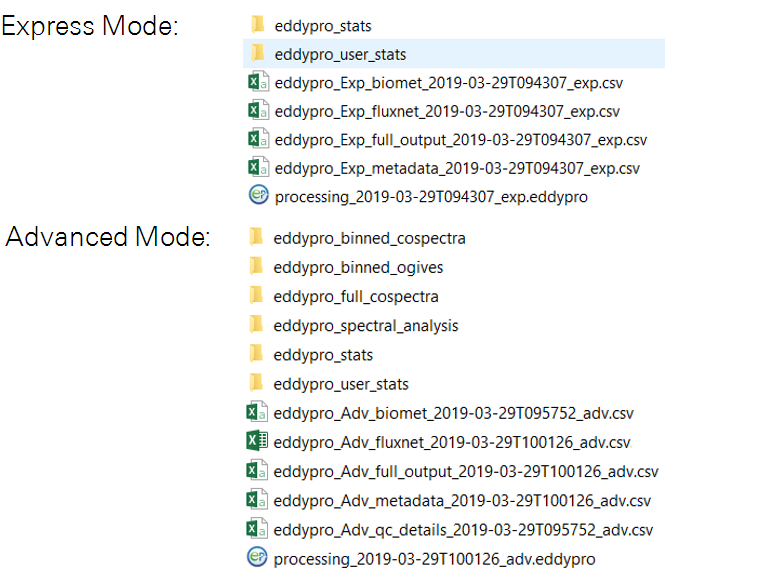Select processing_2019-03-29T094307_exp.eddypro file name

[x=431, y=197]
